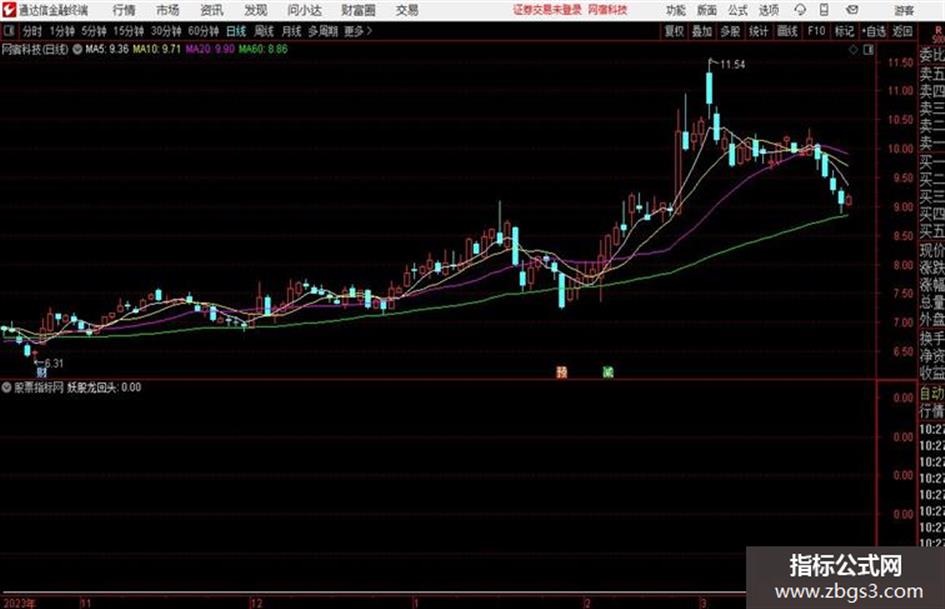The image size is (945, 609).
Task: Open the 市场 menu
Action: 168,10
